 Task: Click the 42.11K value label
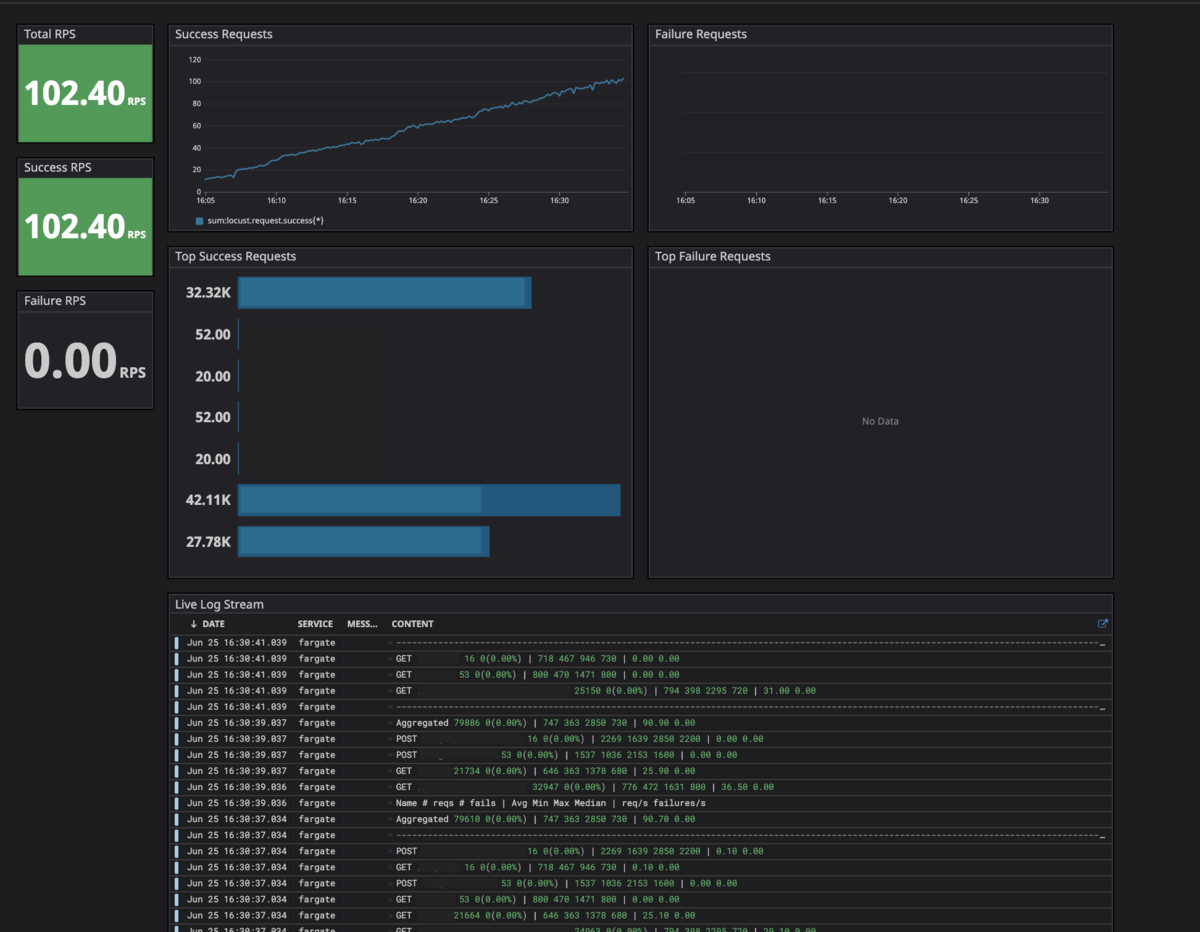tap(208, 500)
